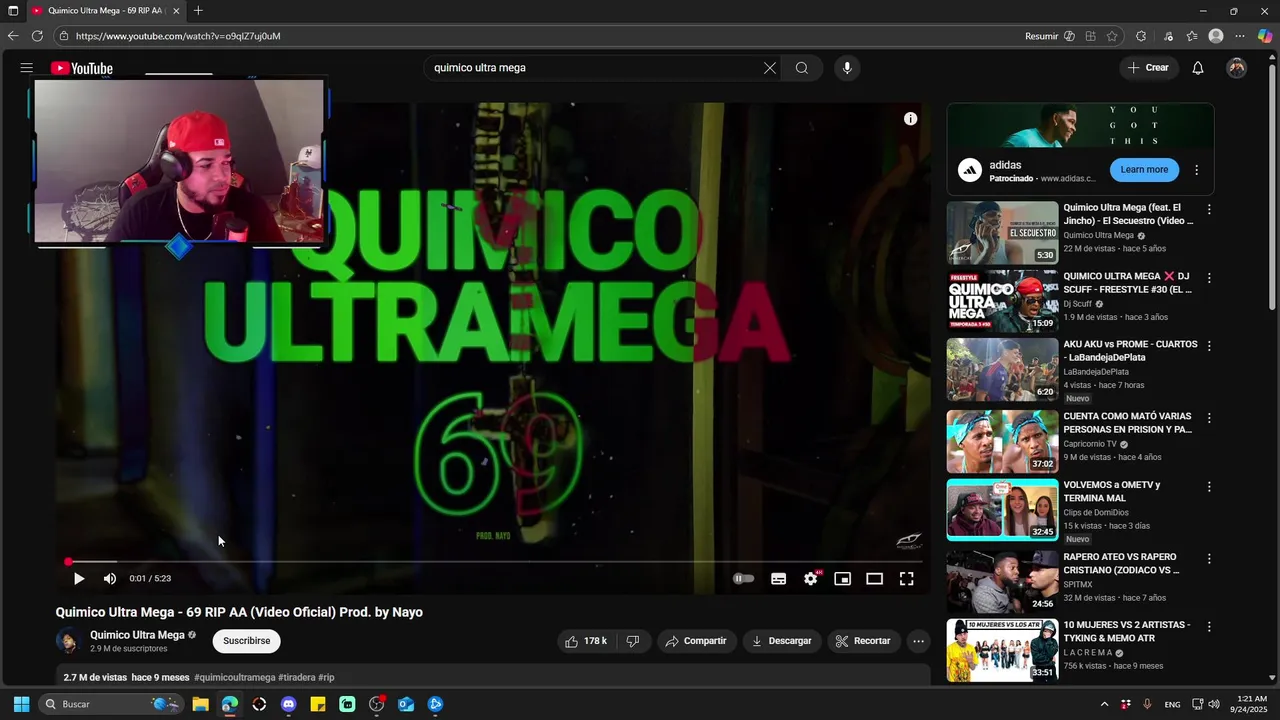Open options for VOLVEMOS a OMETV video
The height and width of the screenshot is (720, 1280).
point(1209,487)
